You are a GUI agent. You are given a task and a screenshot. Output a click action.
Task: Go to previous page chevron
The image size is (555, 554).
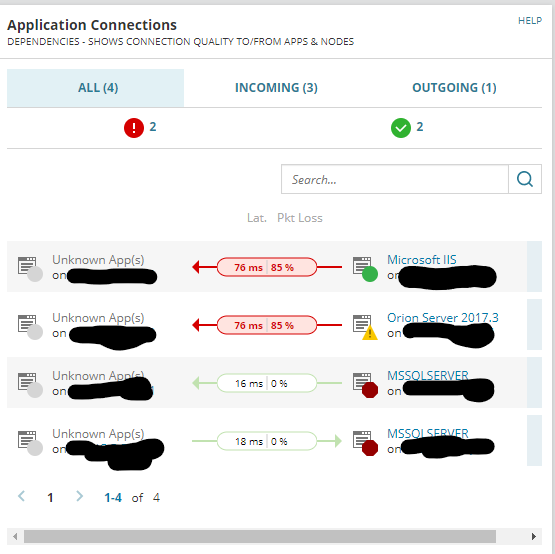coord(21,496)
